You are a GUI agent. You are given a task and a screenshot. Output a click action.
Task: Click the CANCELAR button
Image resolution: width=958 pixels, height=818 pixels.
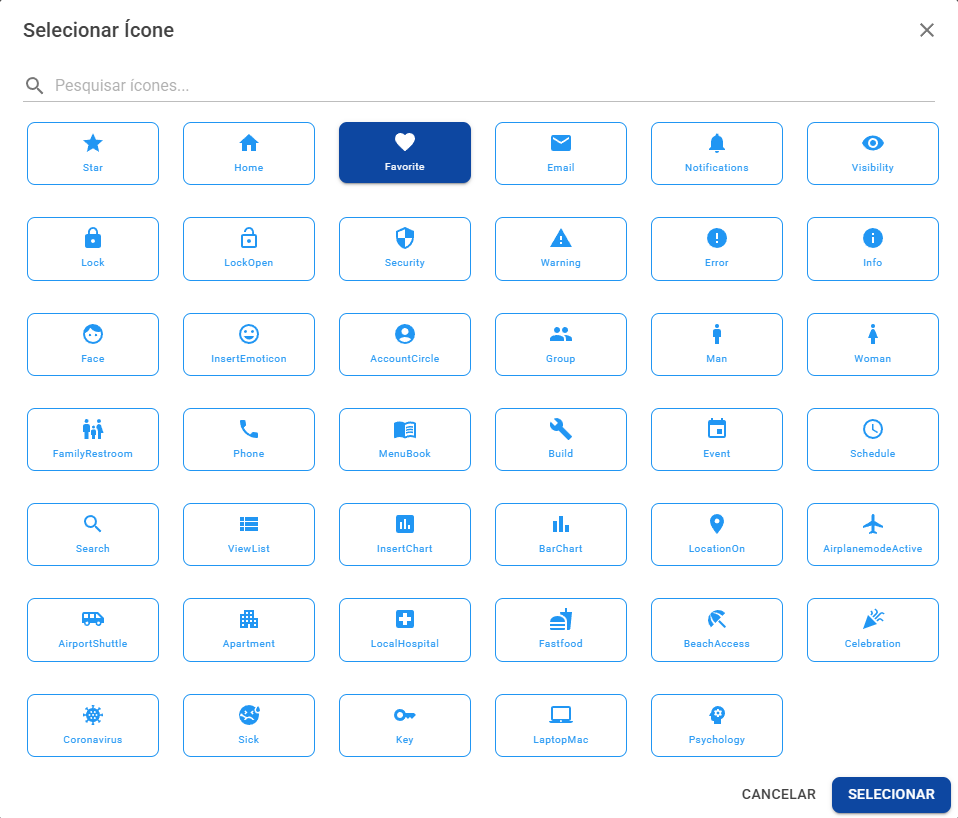(778, 794)
